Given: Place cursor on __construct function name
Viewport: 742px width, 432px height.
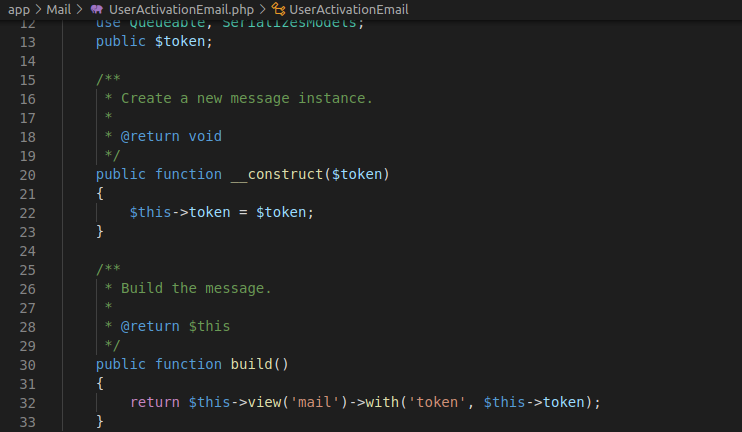Looking at the screenshot, I should (x=275, y=174).
